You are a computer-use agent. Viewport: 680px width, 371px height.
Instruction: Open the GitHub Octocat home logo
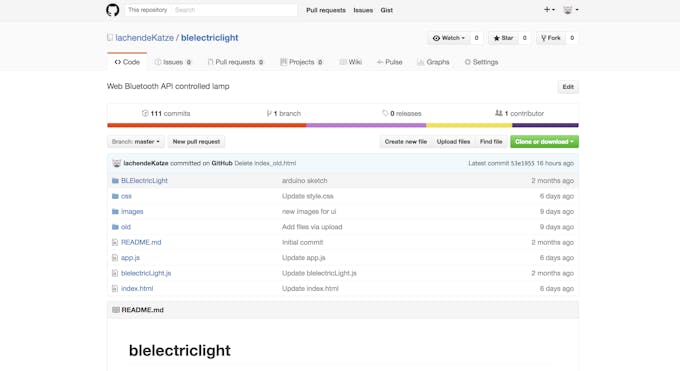113,10
